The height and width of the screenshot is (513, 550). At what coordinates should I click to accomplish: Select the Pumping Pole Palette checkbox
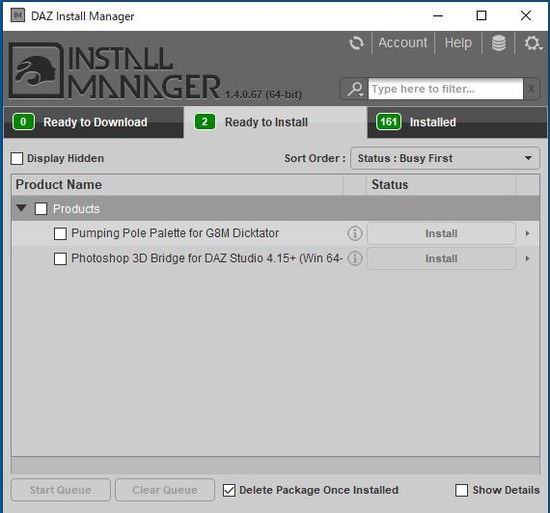pos(60,234)
